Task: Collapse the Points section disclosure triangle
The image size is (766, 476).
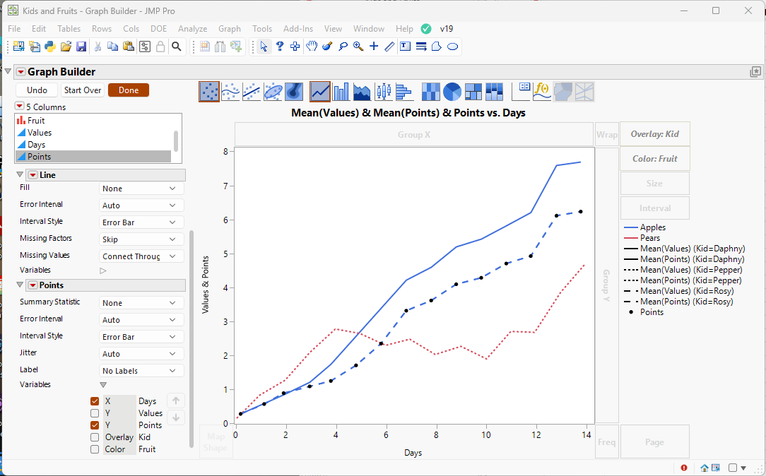Action: click(20, 285)
